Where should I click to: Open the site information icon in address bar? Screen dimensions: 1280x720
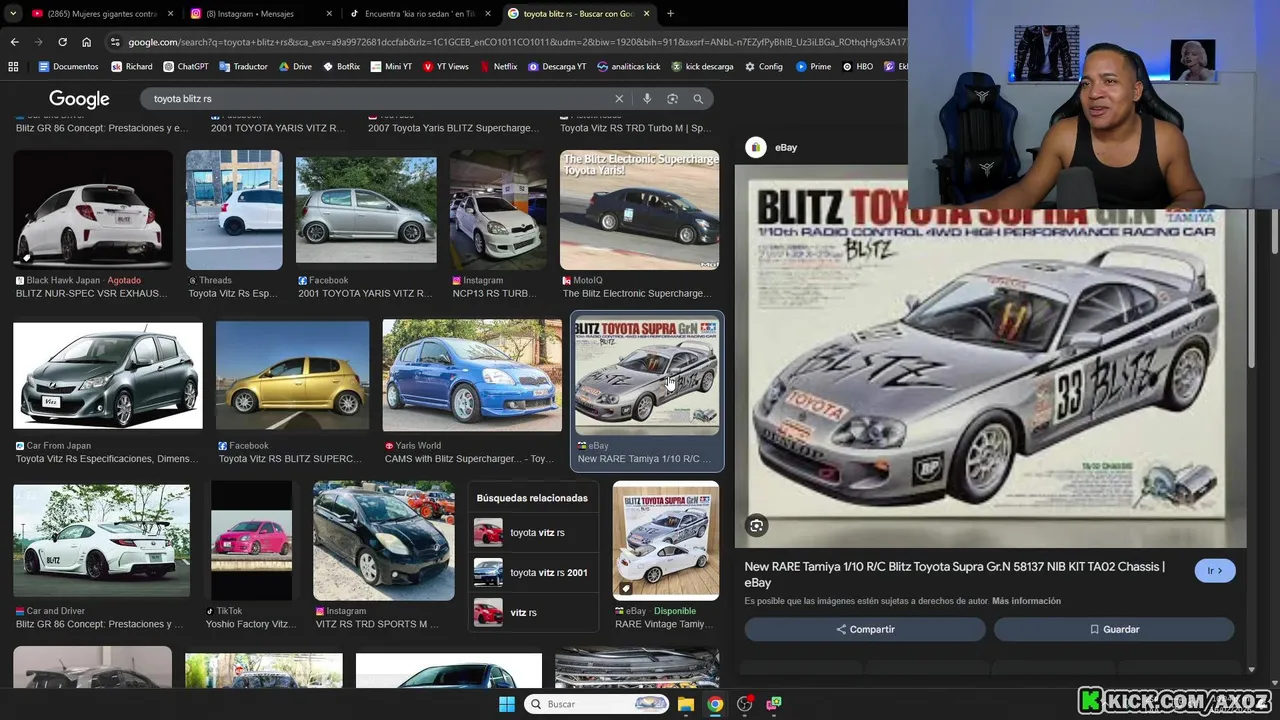coord(115,42)
